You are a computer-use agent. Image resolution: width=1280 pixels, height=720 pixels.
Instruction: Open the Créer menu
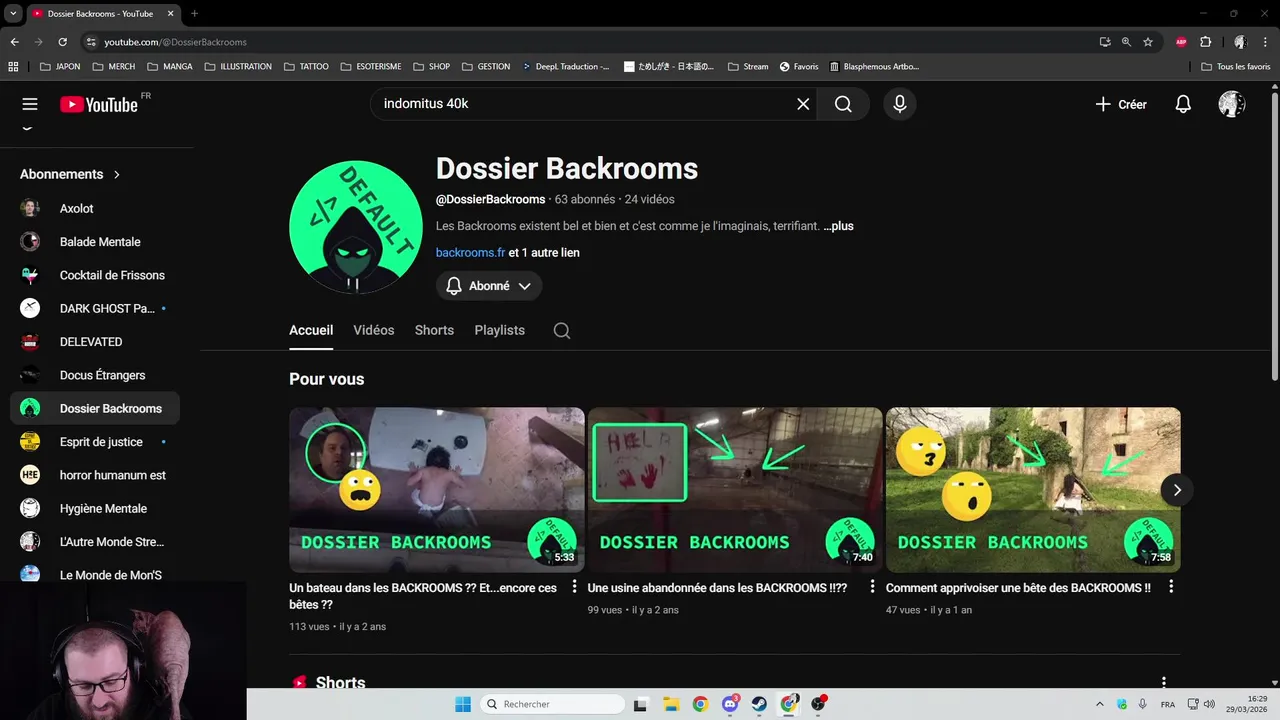[1121, 104]
